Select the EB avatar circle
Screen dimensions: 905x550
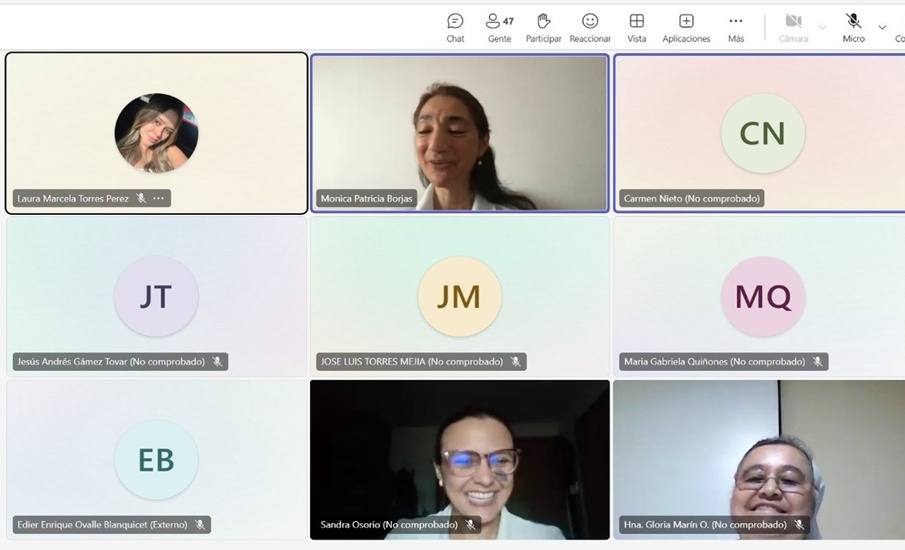[156, 460]
